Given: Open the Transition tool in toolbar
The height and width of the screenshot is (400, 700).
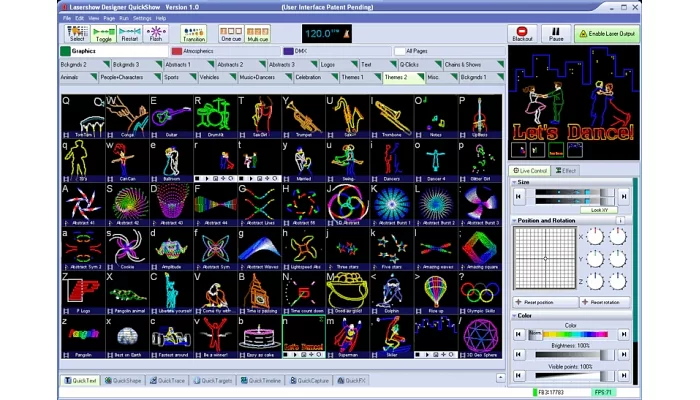Looking at the screenshot, I should (x=193, y=34).
